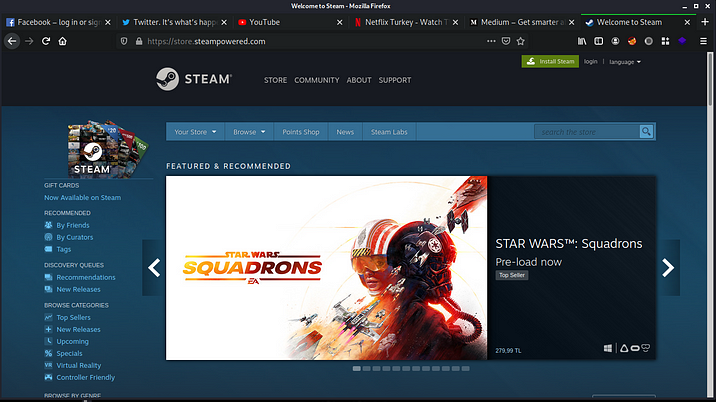Click the Top Seller tag
The width and height of the screenshot is (716, 402).
pos(512,275)
